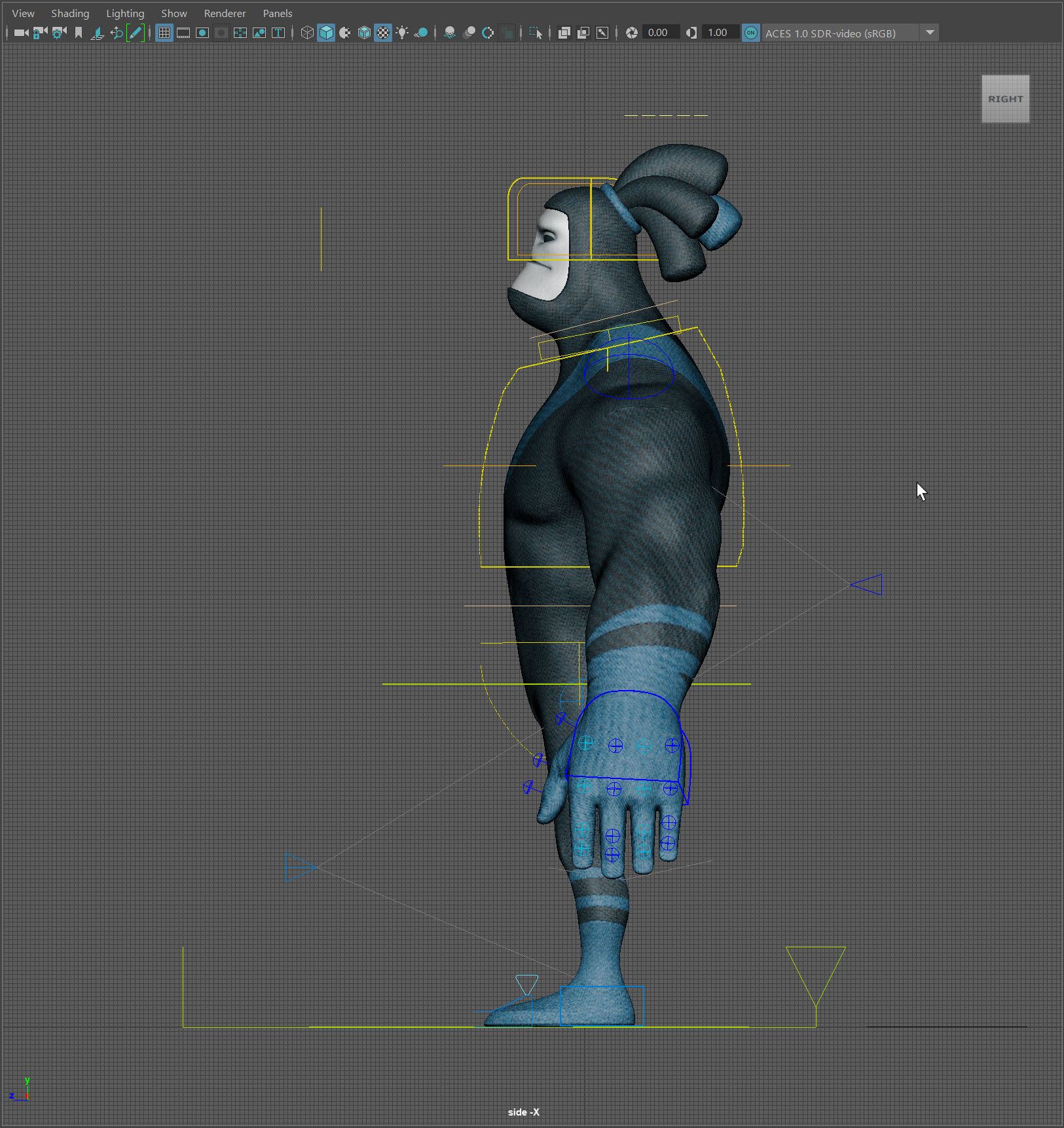Image resolution: width=1064 pixels, height=1128 pixels.
Task: Toggle the color management ON button
Action: tap(751, 33)
